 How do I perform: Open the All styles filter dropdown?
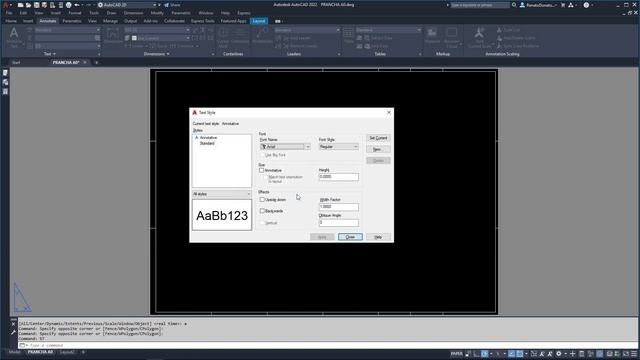point(222,194)
